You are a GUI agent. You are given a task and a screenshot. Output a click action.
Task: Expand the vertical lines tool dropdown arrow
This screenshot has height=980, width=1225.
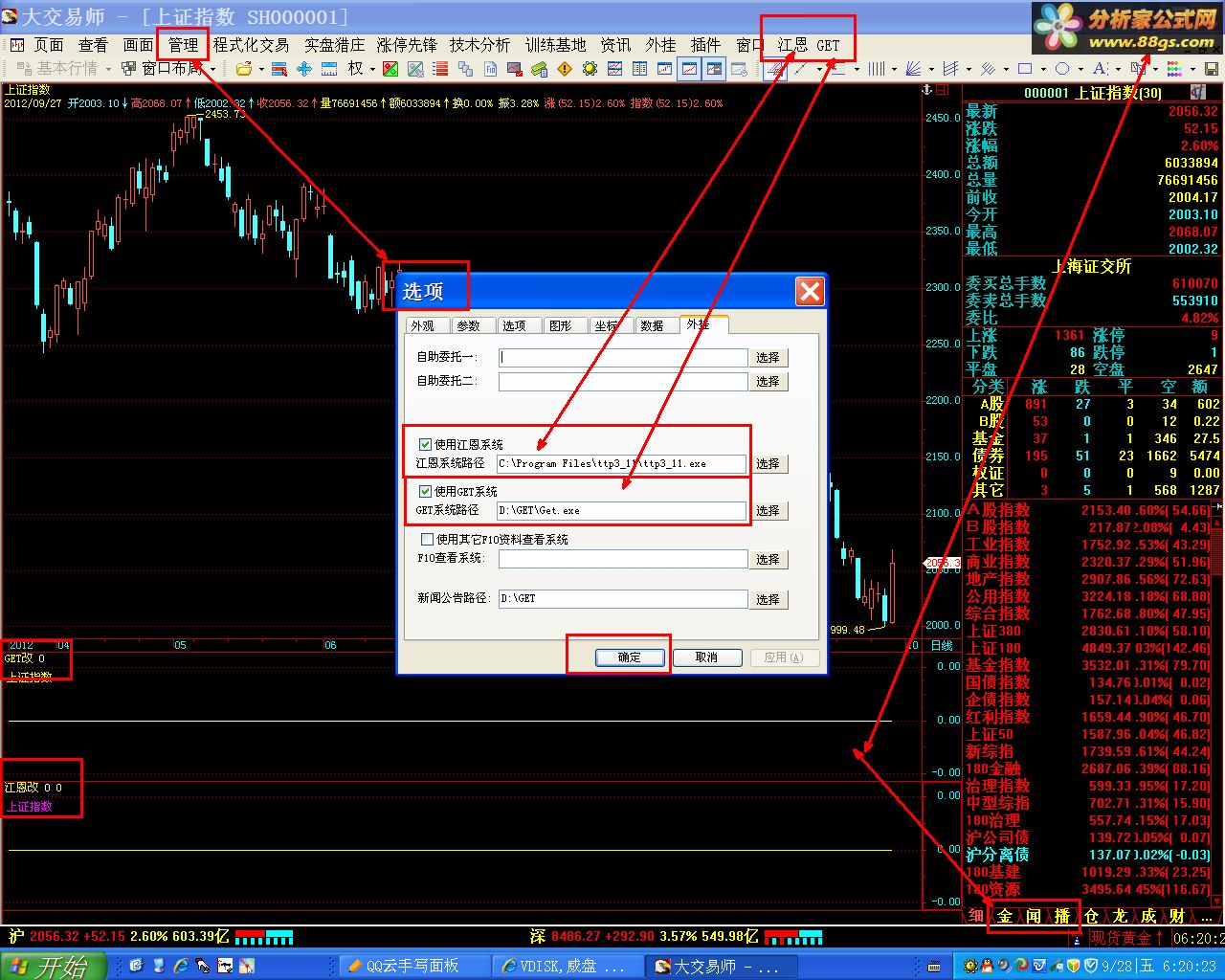[894, 69]
